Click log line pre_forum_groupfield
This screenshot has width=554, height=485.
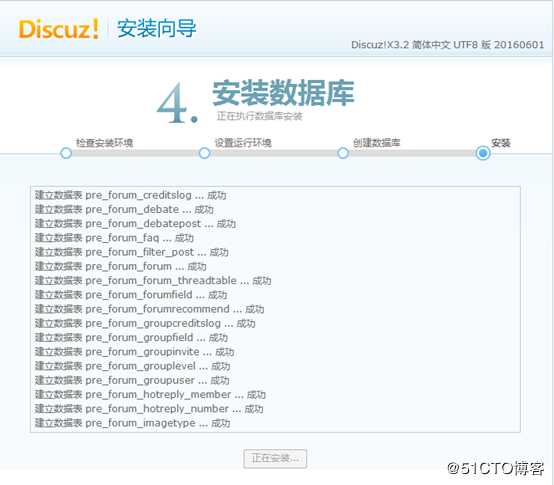coord(131,337)
